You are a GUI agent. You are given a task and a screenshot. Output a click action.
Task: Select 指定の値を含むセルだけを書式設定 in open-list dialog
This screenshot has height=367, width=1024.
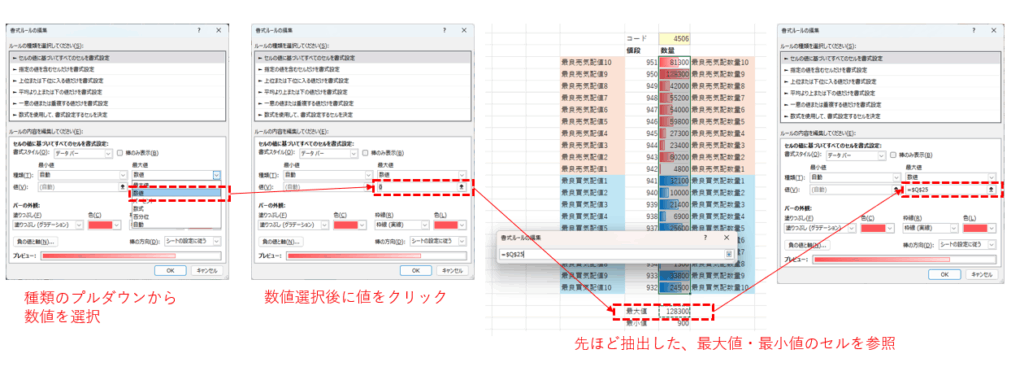click(x=117, y=69)
